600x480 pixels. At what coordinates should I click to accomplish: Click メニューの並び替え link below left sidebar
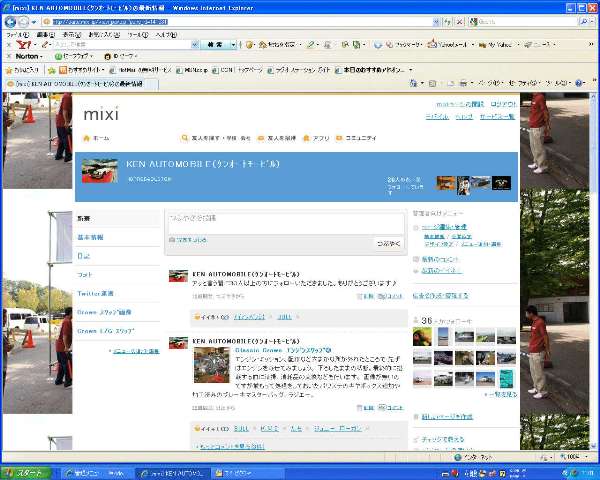135,351
